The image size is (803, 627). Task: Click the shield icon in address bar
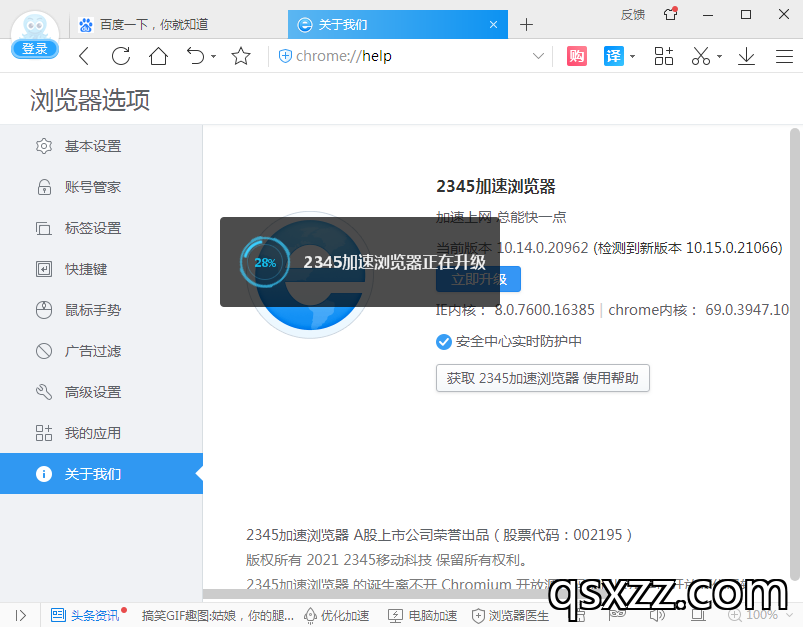[285, 56]
